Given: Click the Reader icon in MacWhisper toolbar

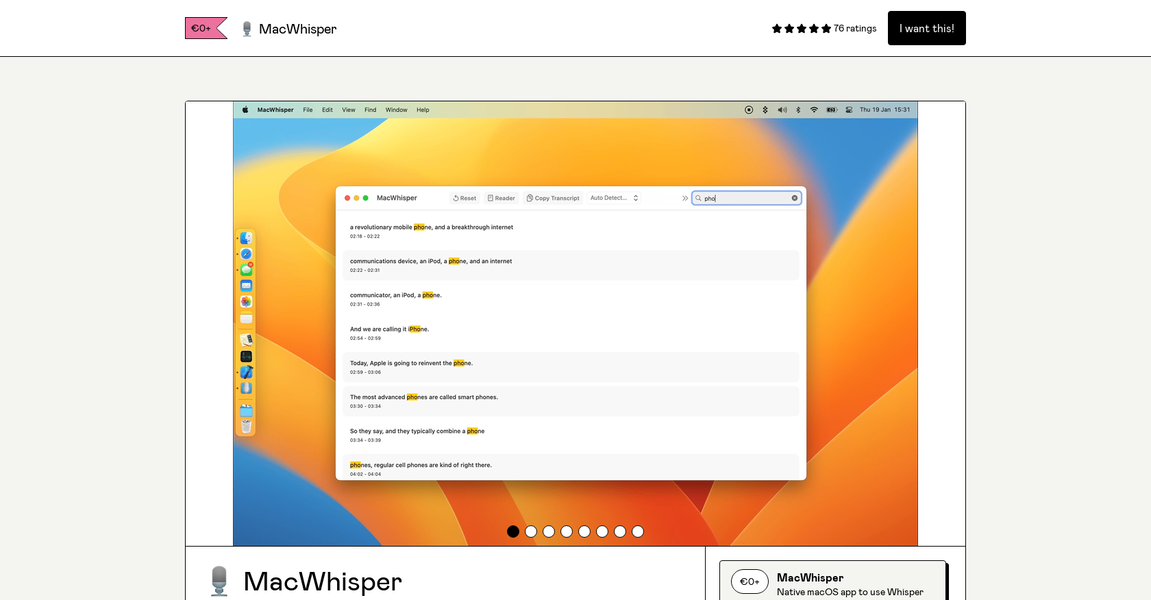Looking at the screenshot, I should [x=490, y=197].
